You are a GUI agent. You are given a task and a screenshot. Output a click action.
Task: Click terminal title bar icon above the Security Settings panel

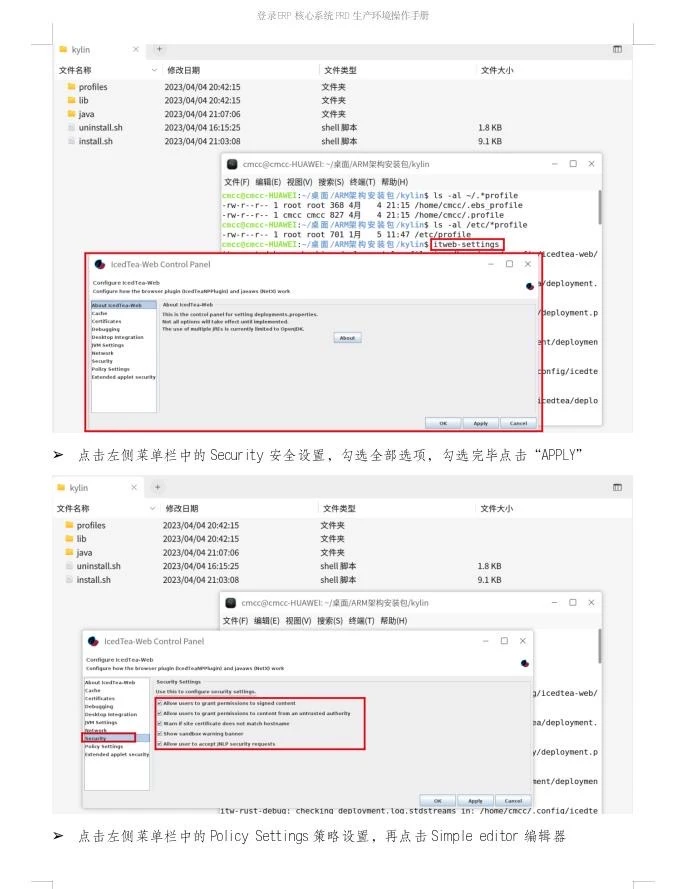[x=231, y=603]
